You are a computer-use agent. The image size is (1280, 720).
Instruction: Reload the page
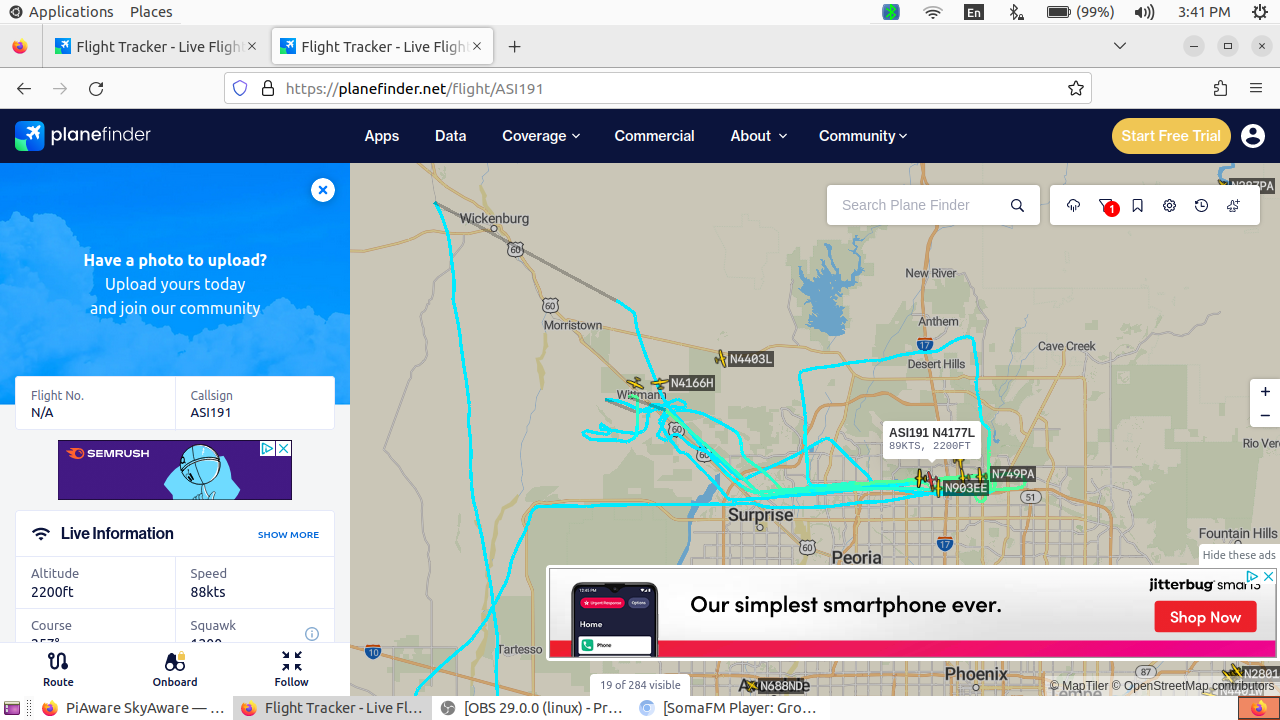96,88
